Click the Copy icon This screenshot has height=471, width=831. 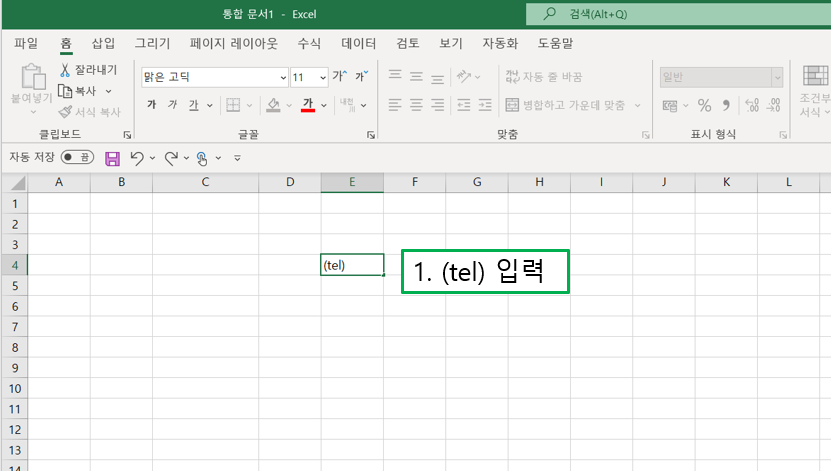point(64,91)
